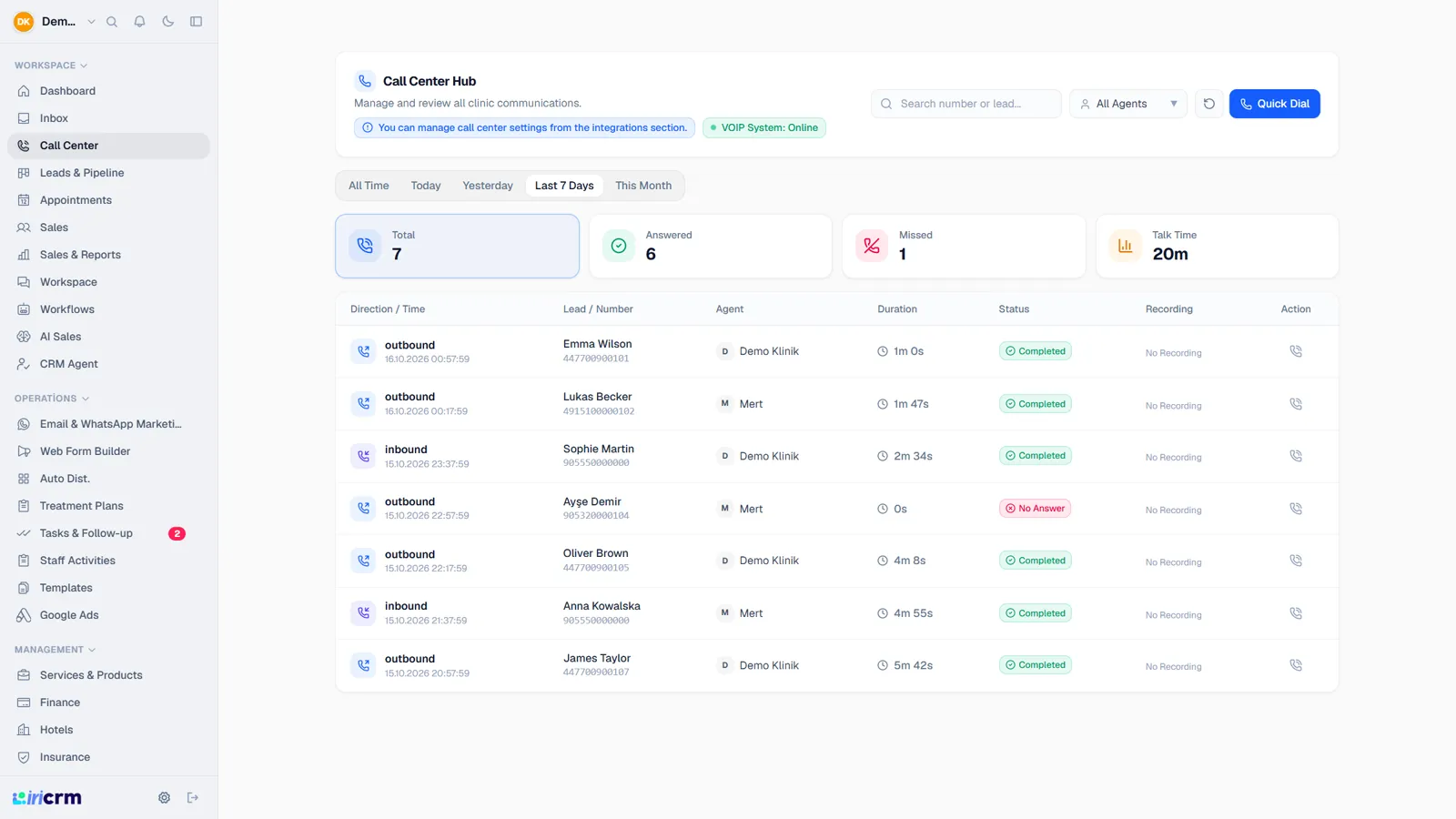1456x819 pixels.
Task: Open Google Ads in the sidebar
Action: tap(108, 615)
